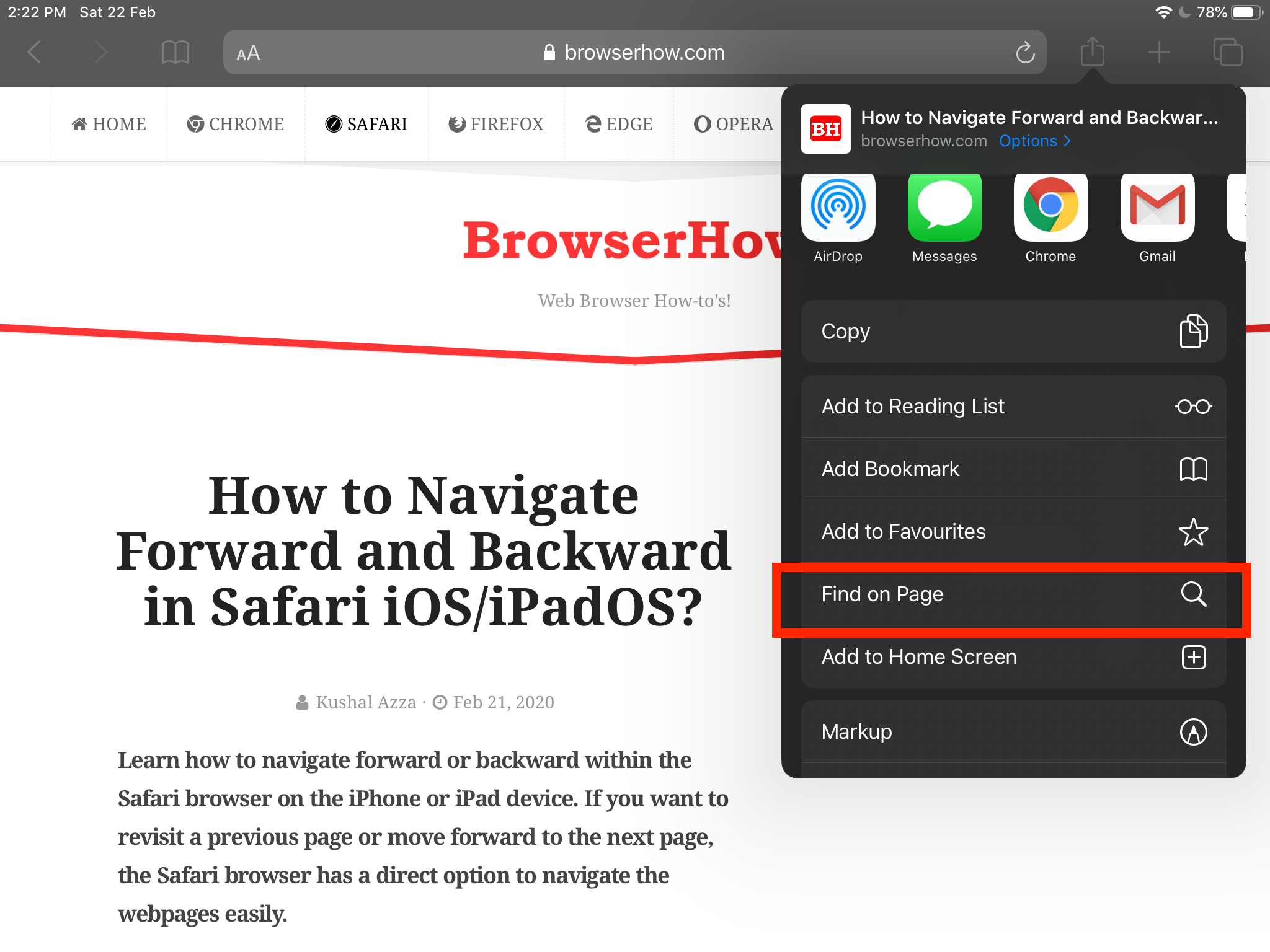Click the Web Browser How-to's! tagline
The image size is (1270, 952).
point(634,301)
